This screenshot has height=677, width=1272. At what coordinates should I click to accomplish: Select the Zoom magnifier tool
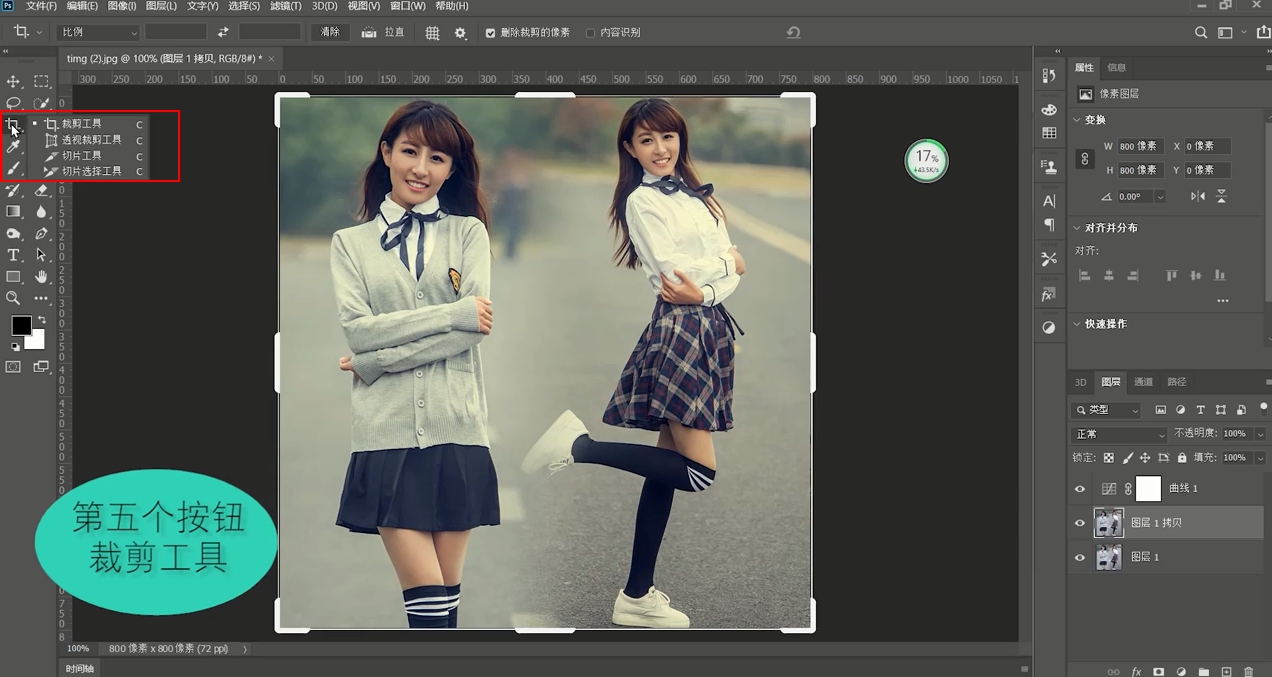pyautogui.click(x=13, y=298)
